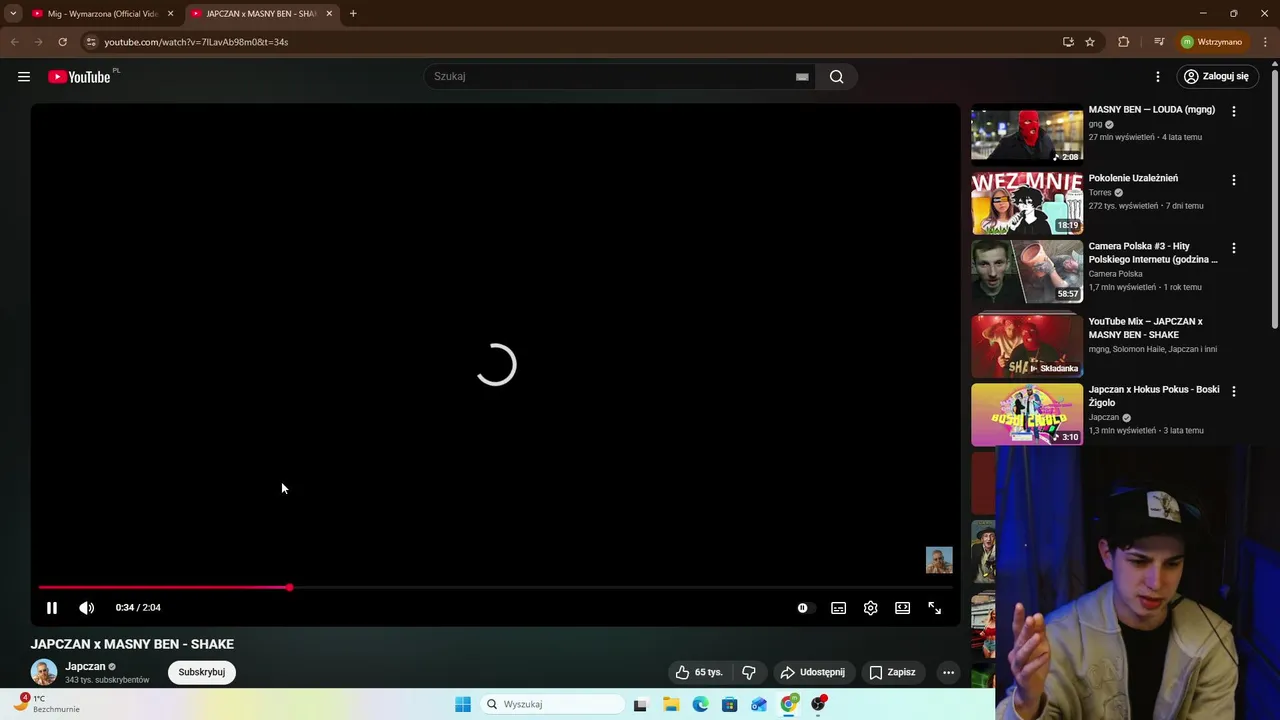
Task: Open options for Boski Żigolo video
Action: click(x=1234, y=391)
